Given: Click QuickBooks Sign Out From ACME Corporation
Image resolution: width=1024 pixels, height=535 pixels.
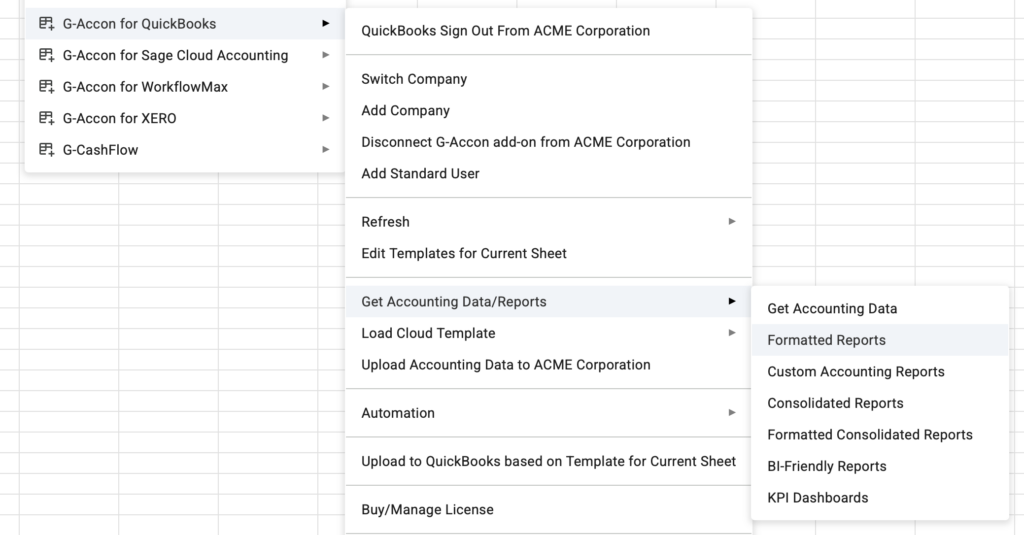Looking at the screenshot, I should click(x=505, y=31).
